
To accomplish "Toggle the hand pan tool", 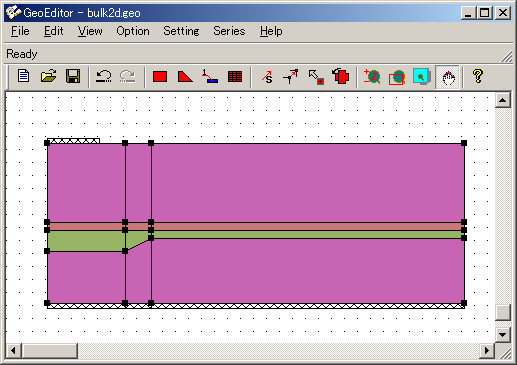I will (448, 77).
